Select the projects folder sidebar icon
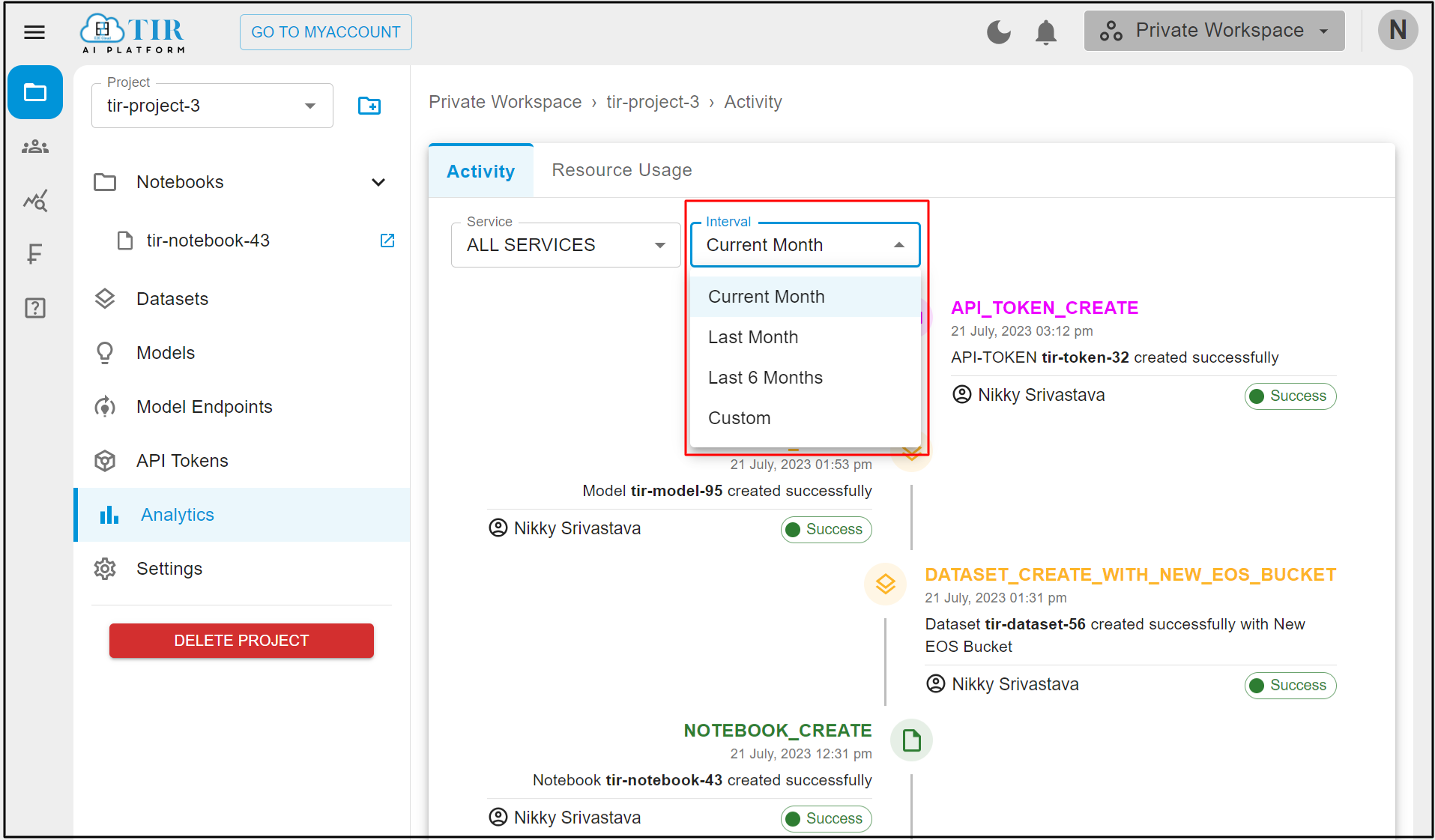Viewport: 1435px width, 840px height. (x=35, y=92)
